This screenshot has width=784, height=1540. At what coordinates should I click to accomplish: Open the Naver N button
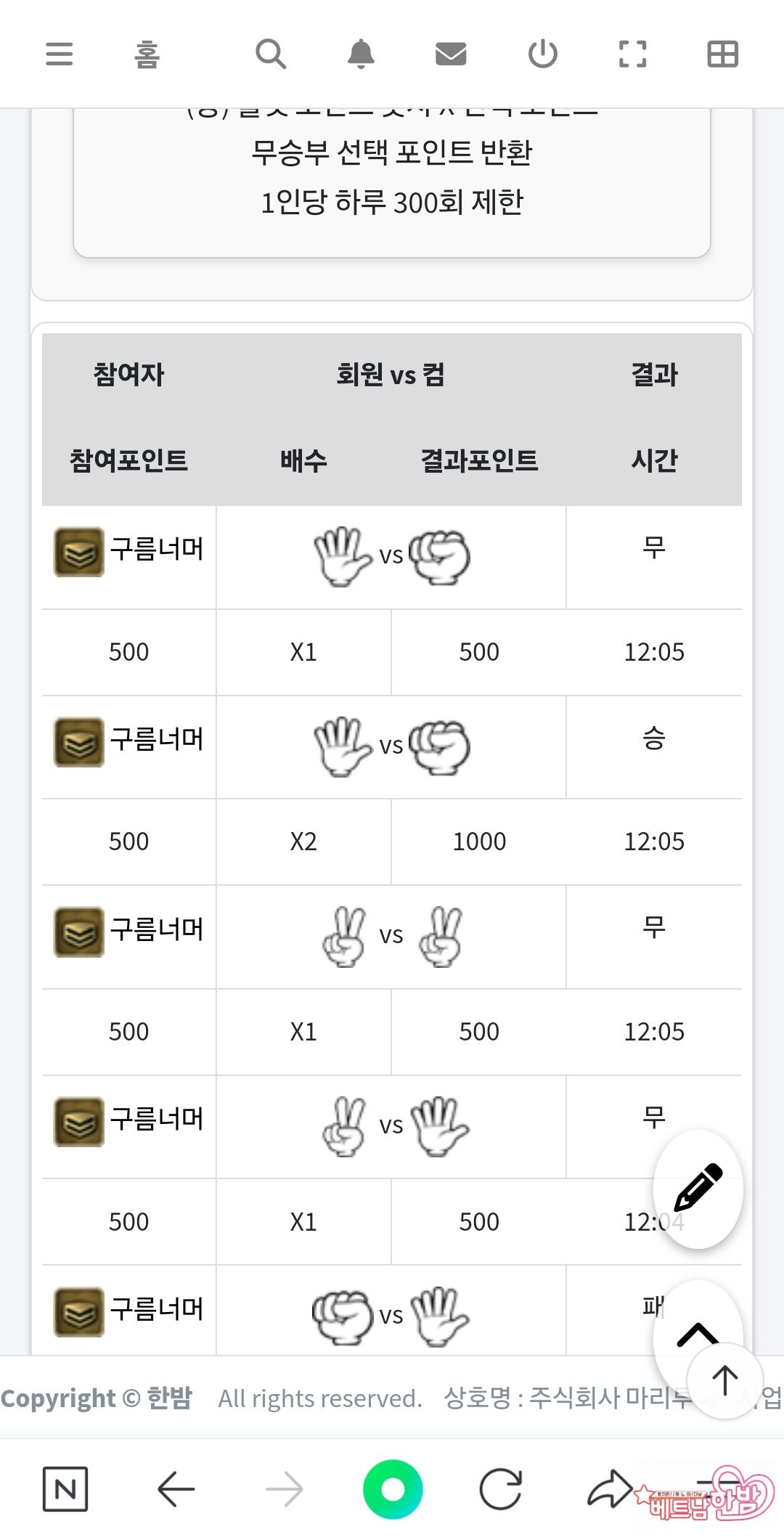point(65,1489)
